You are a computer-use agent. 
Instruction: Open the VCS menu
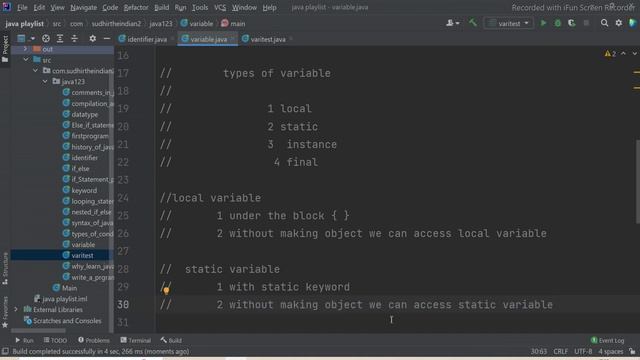[x=220, y=7]
